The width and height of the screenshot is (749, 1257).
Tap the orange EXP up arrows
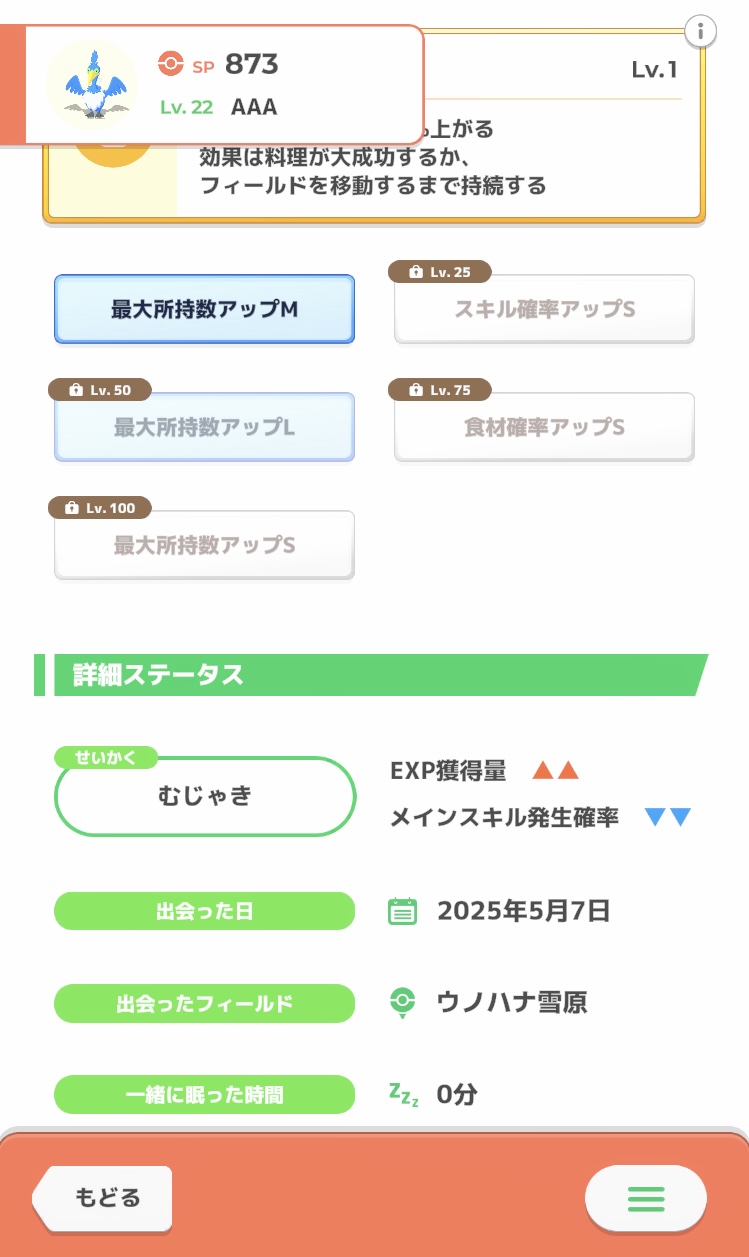555,771
